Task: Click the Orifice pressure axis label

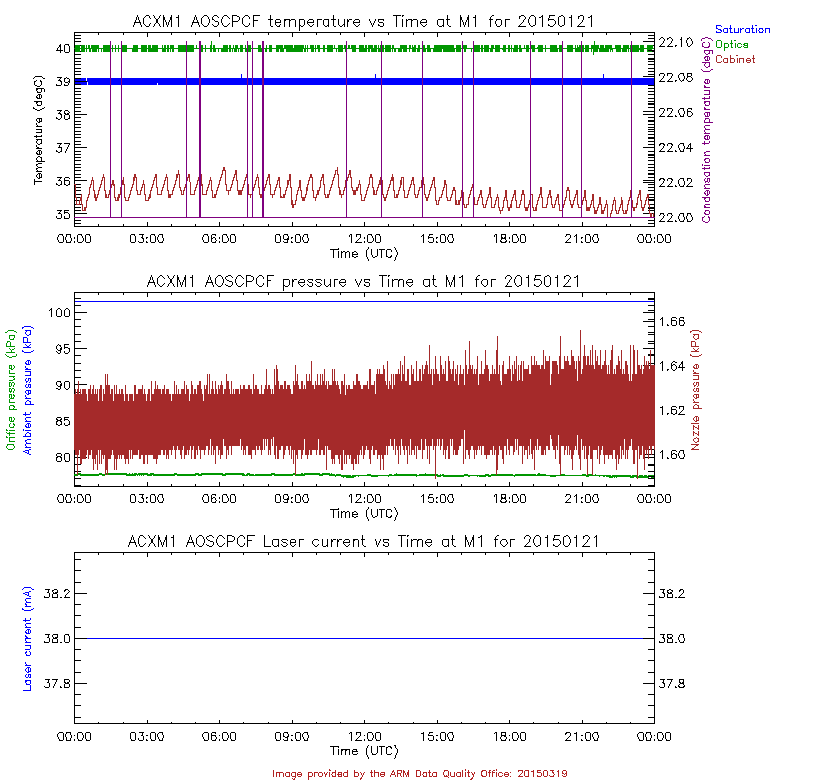Action: 12,390
